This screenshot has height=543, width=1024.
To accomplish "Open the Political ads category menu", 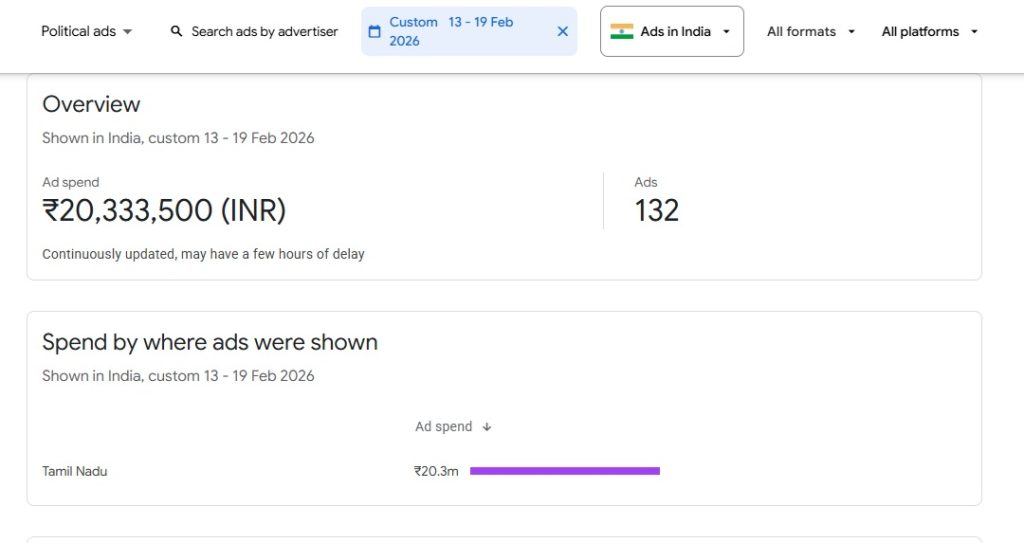I will tap(79, 32).
